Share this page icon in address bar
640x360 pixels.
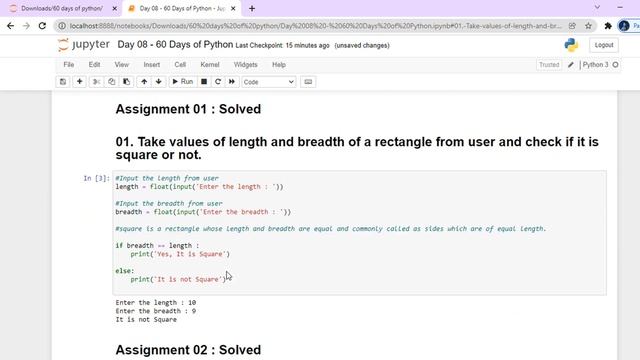click(x=572, y=26)
